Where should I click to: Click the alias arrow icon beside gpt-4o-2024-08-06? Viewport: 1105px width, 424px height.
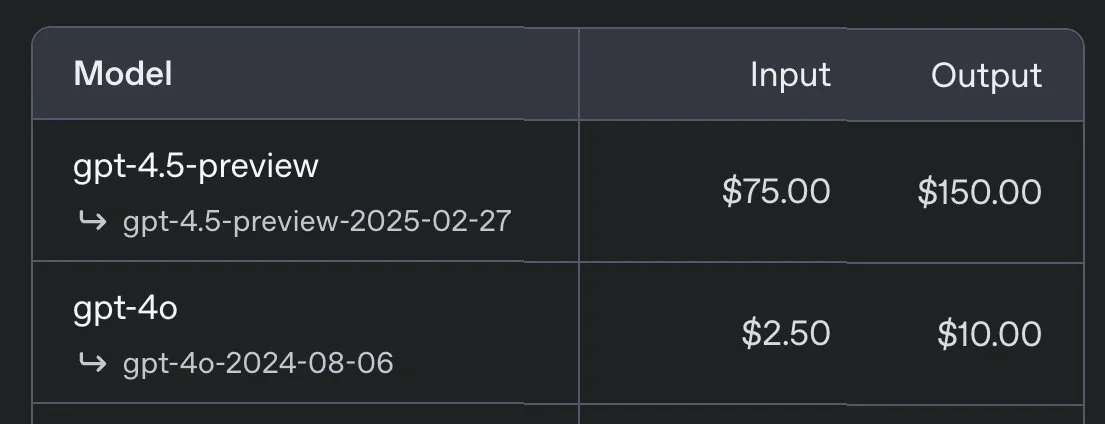coord(93,362)
